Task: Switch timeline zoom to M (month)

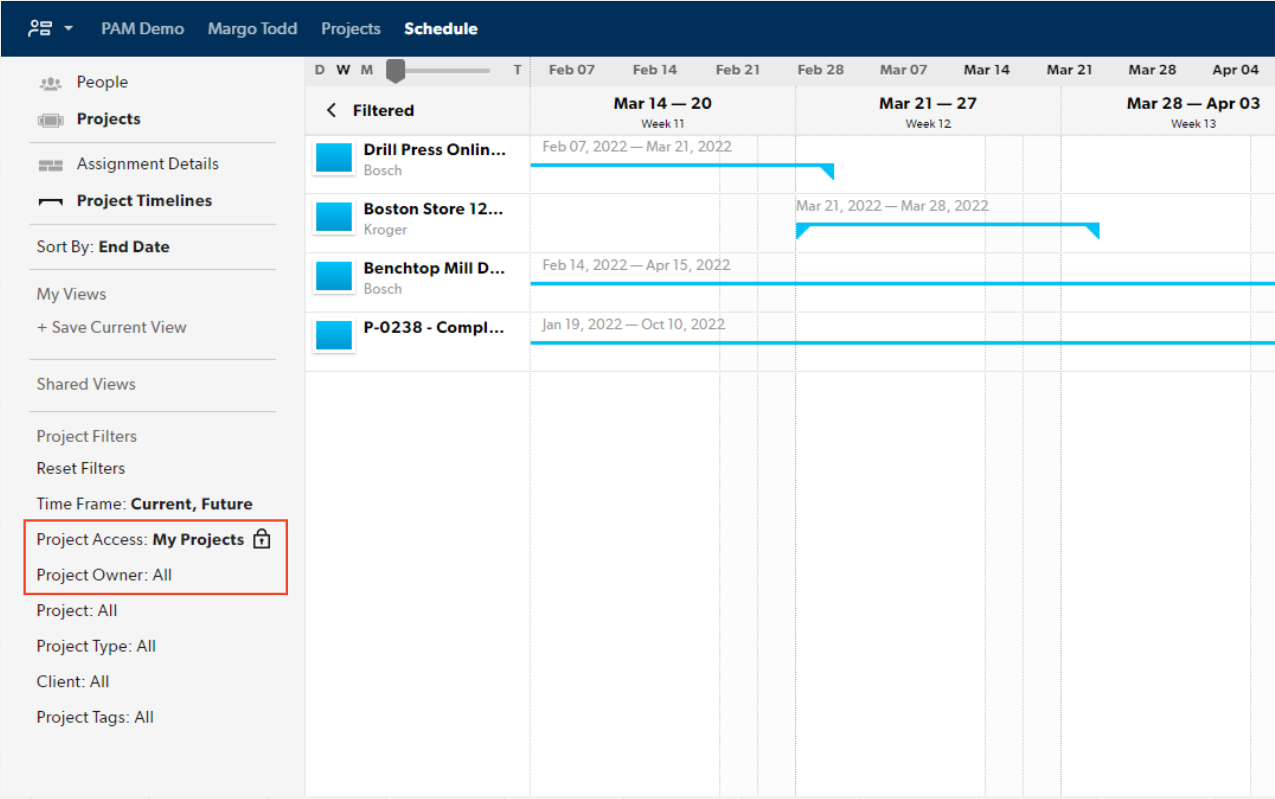Action: [x=367, y=70]
